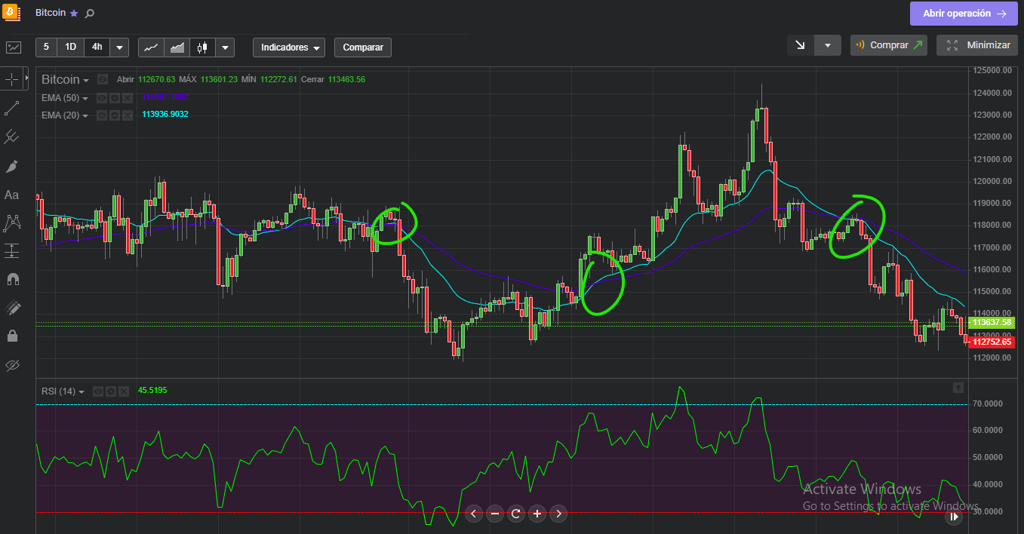This screenshot has height=534, width=1024.
Task: Click the 70.0000 RSI axis label
Action: click(x=987, y=404)
